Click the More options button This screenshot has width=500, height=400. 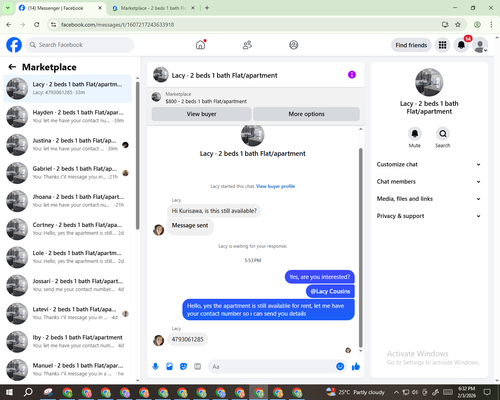tap(306, 114)
